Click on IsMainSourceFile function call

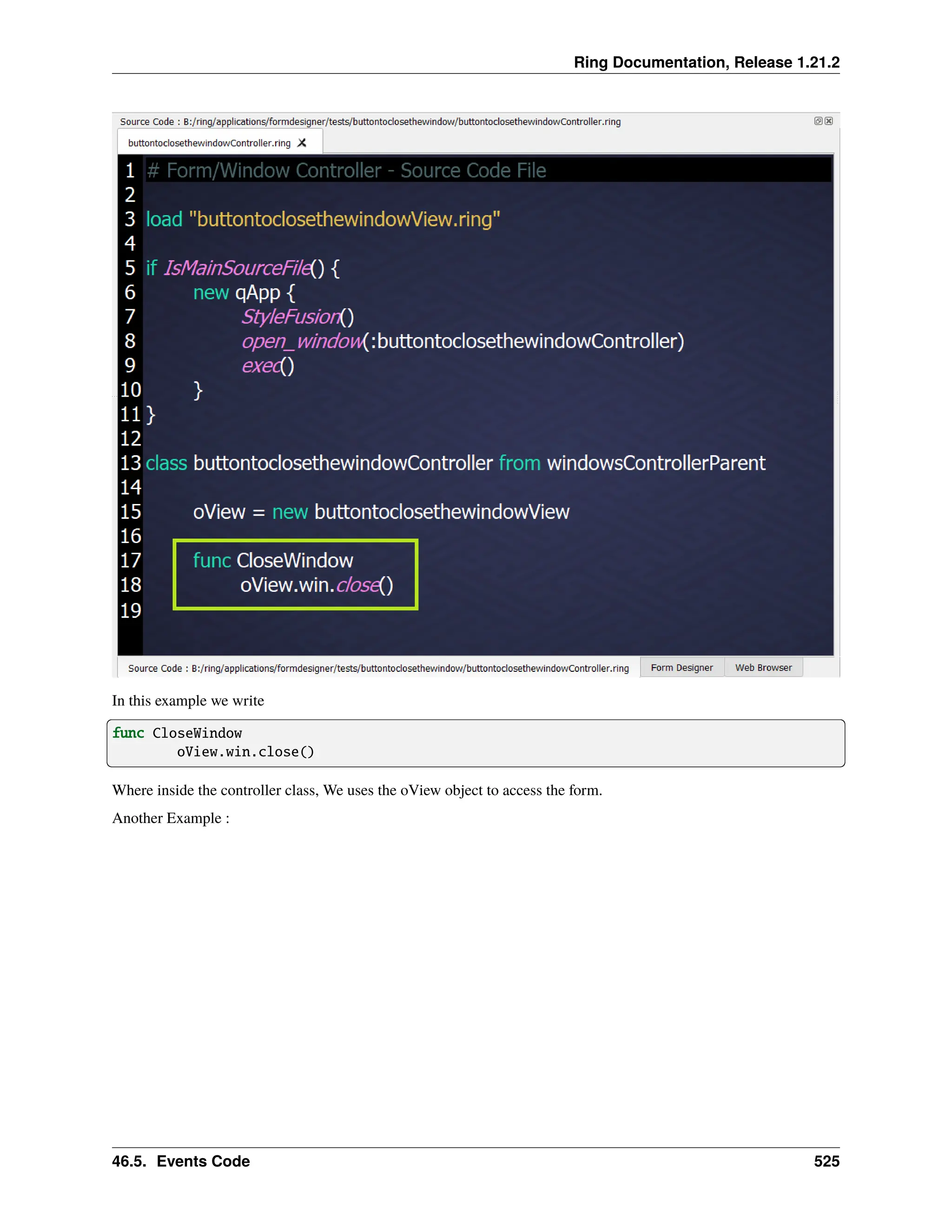click(x=237, y=268)
